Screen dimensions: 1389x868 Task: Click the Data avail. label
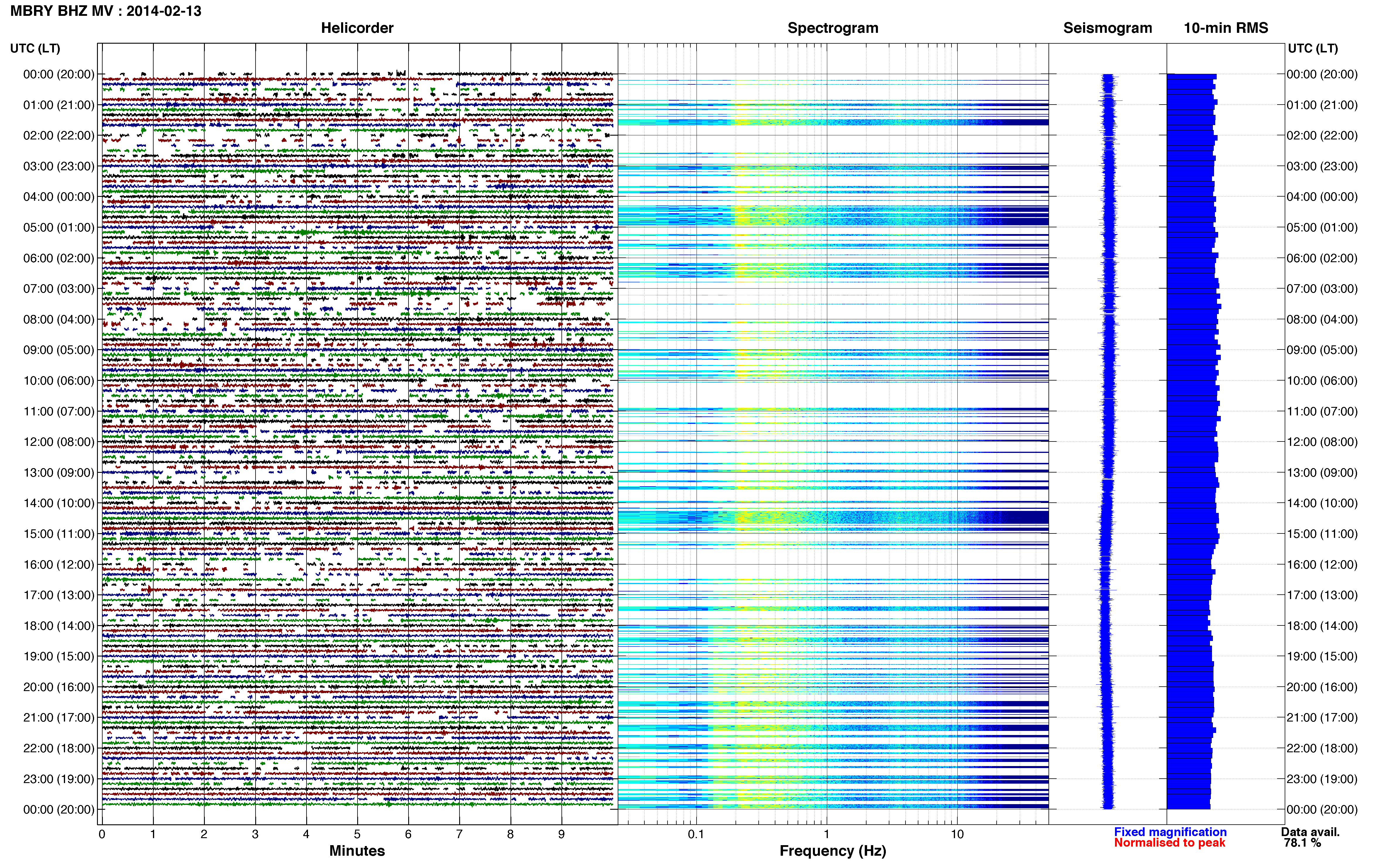[1310, 832]
